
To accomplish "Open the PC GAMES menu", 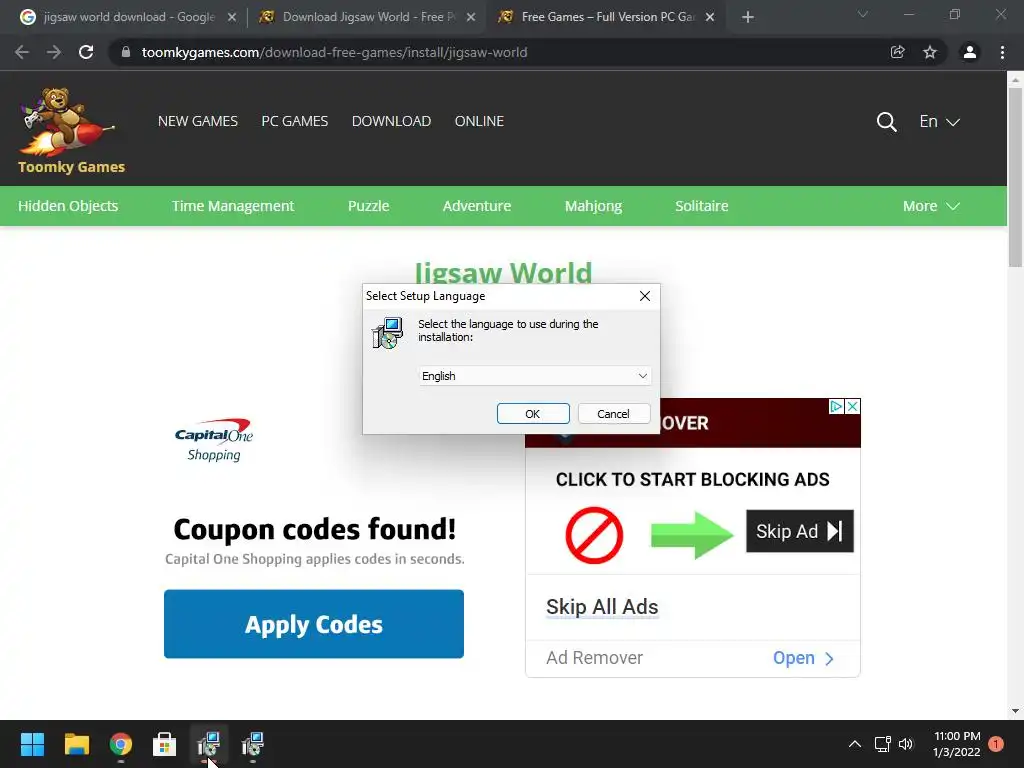I will [295, 121].
